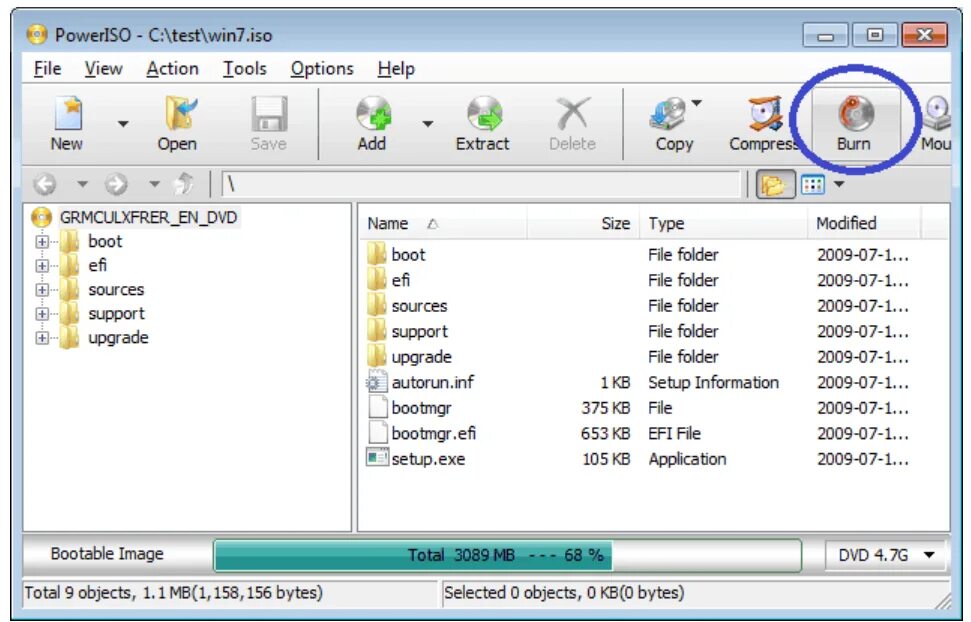Open the View menu
Viewport: 971px width, 622px height.
(103, 68)
